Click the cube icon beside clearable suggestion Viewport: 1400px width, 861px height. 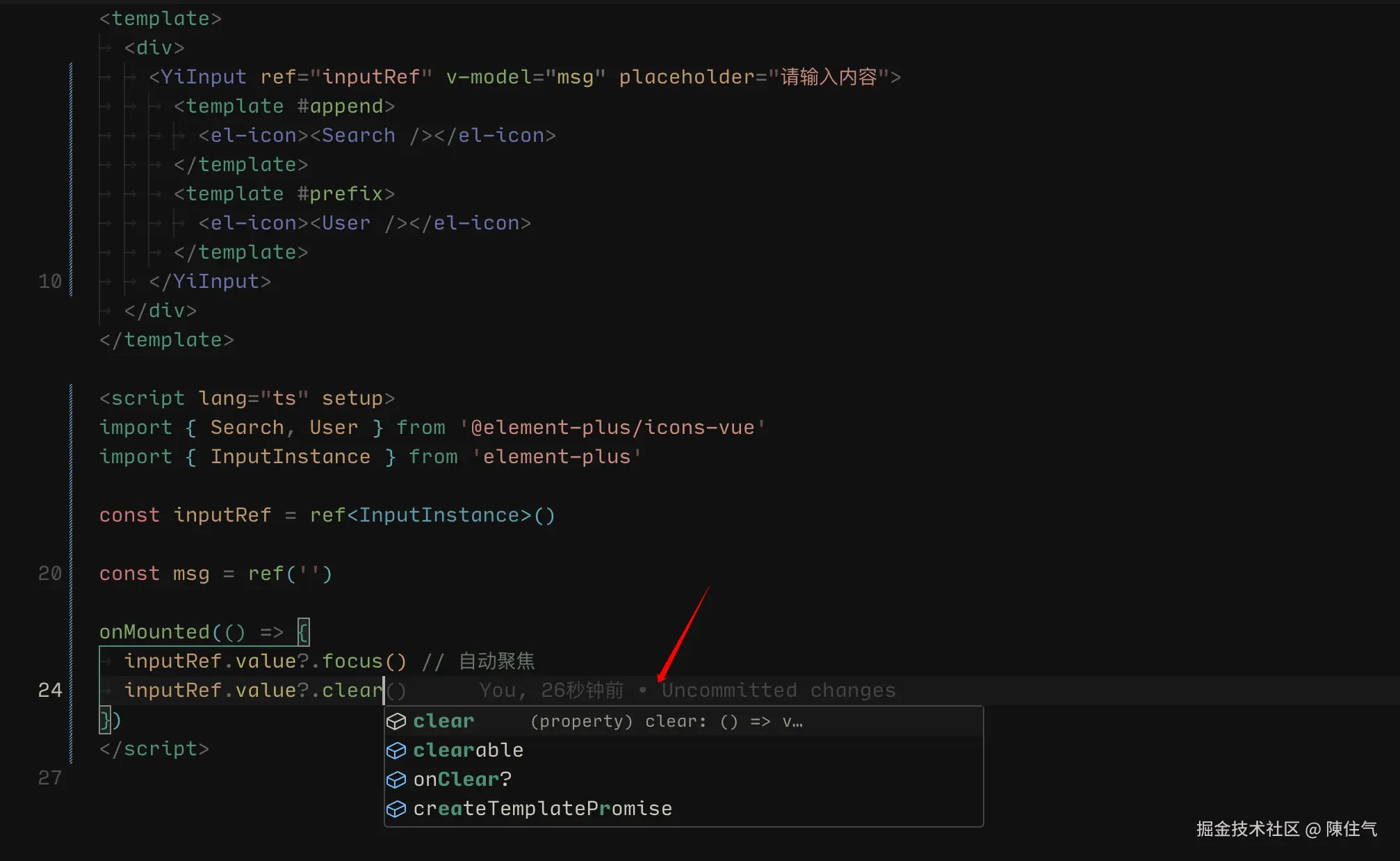pos(396,750)
